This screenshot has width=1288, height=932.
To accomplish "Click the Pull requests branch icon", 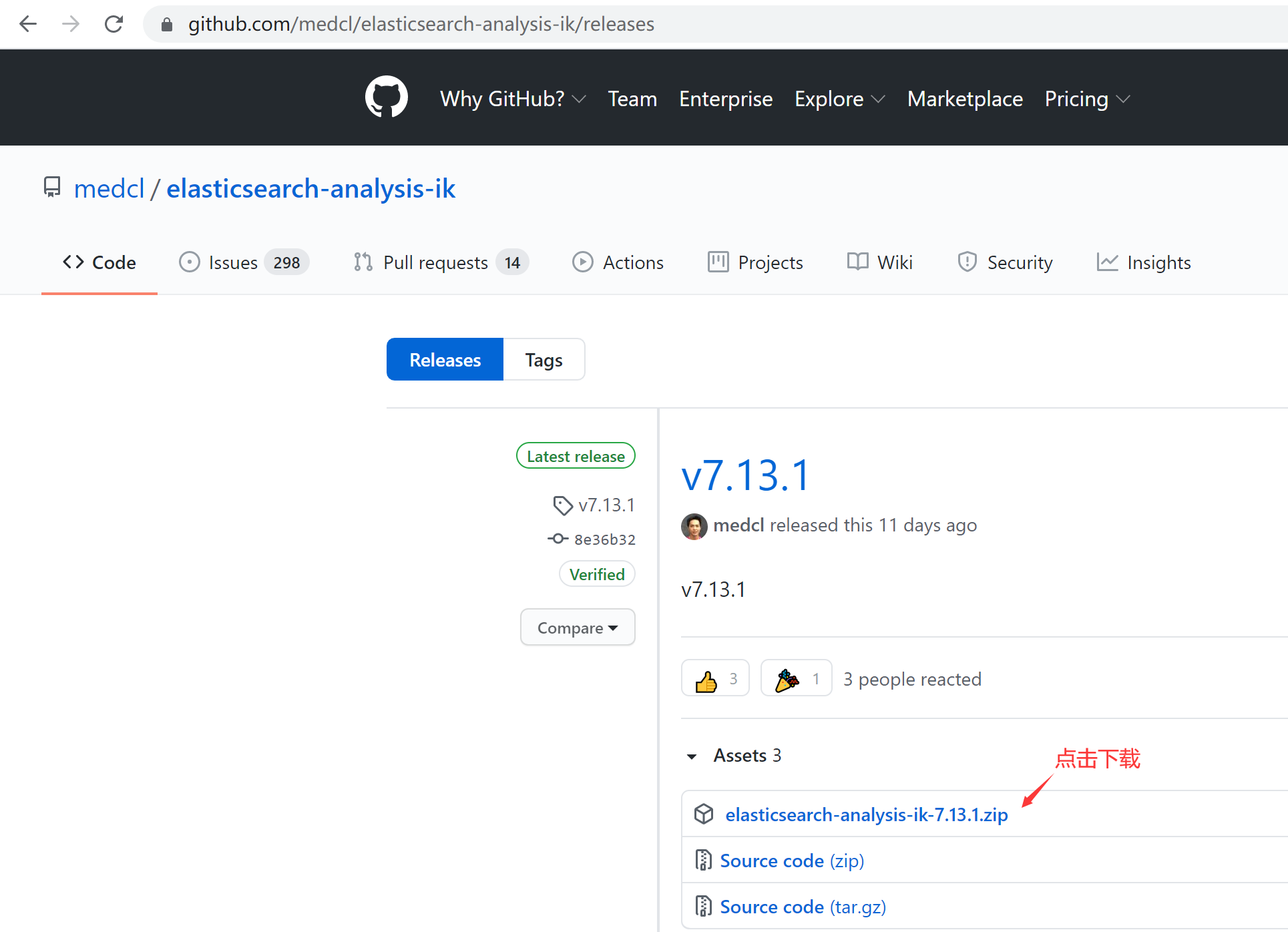I will pos(363,262).
